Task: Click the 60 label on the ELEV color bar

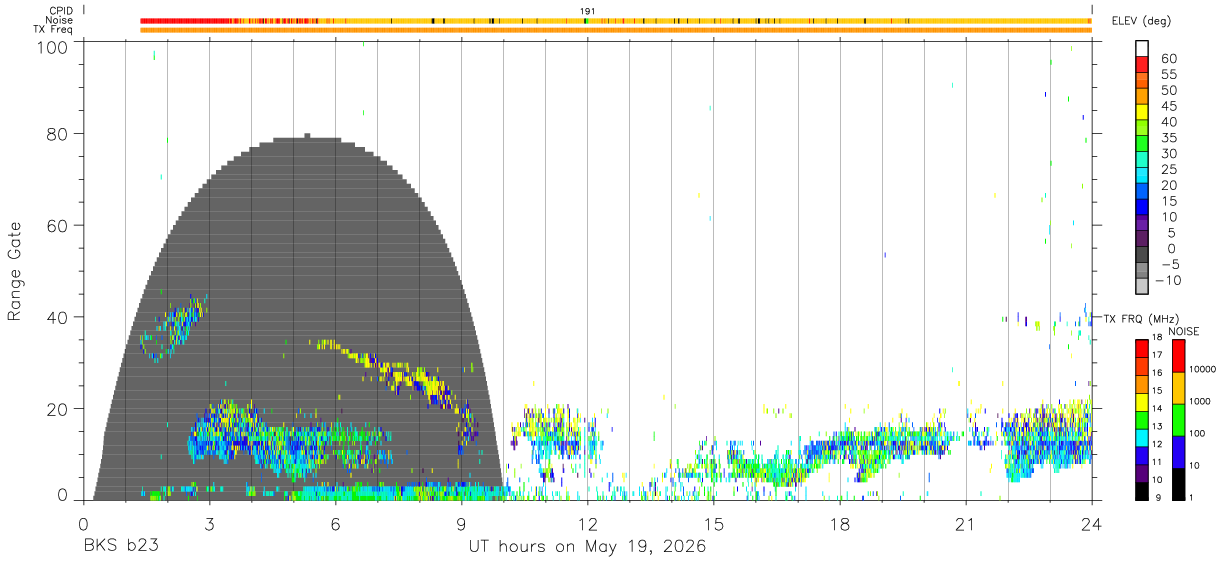Action: 1167,59
